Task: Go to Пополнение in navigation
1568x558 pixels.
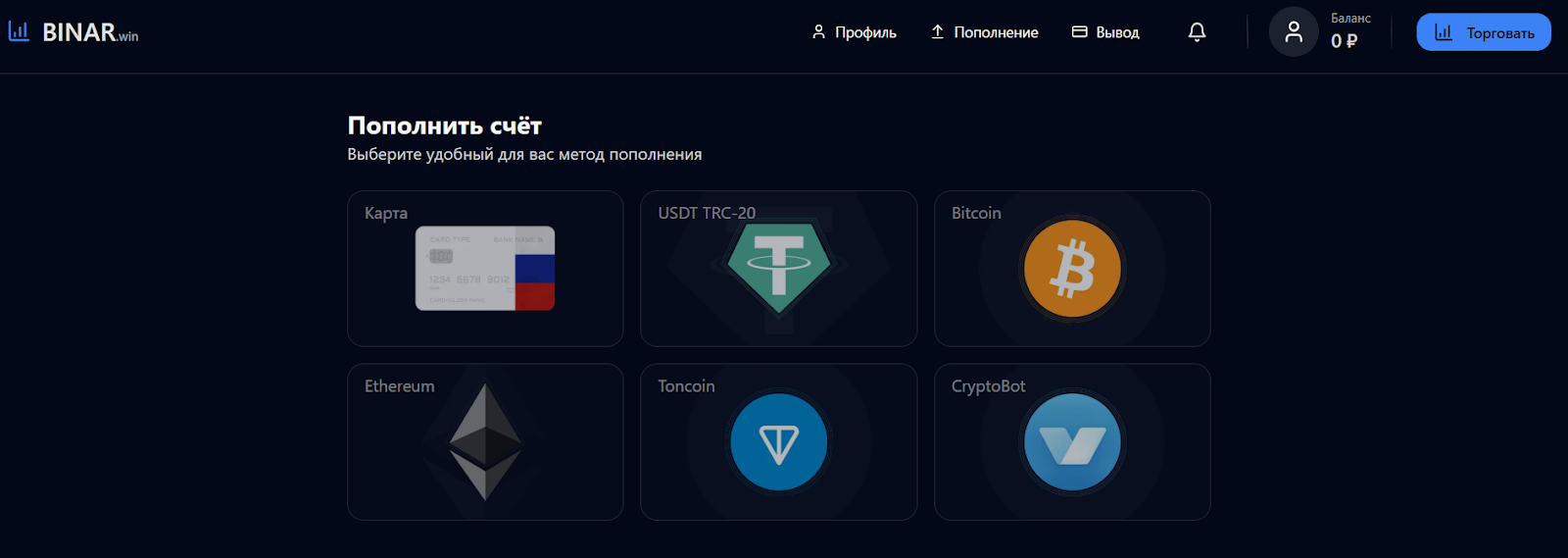Action: [x=985, y=32]
